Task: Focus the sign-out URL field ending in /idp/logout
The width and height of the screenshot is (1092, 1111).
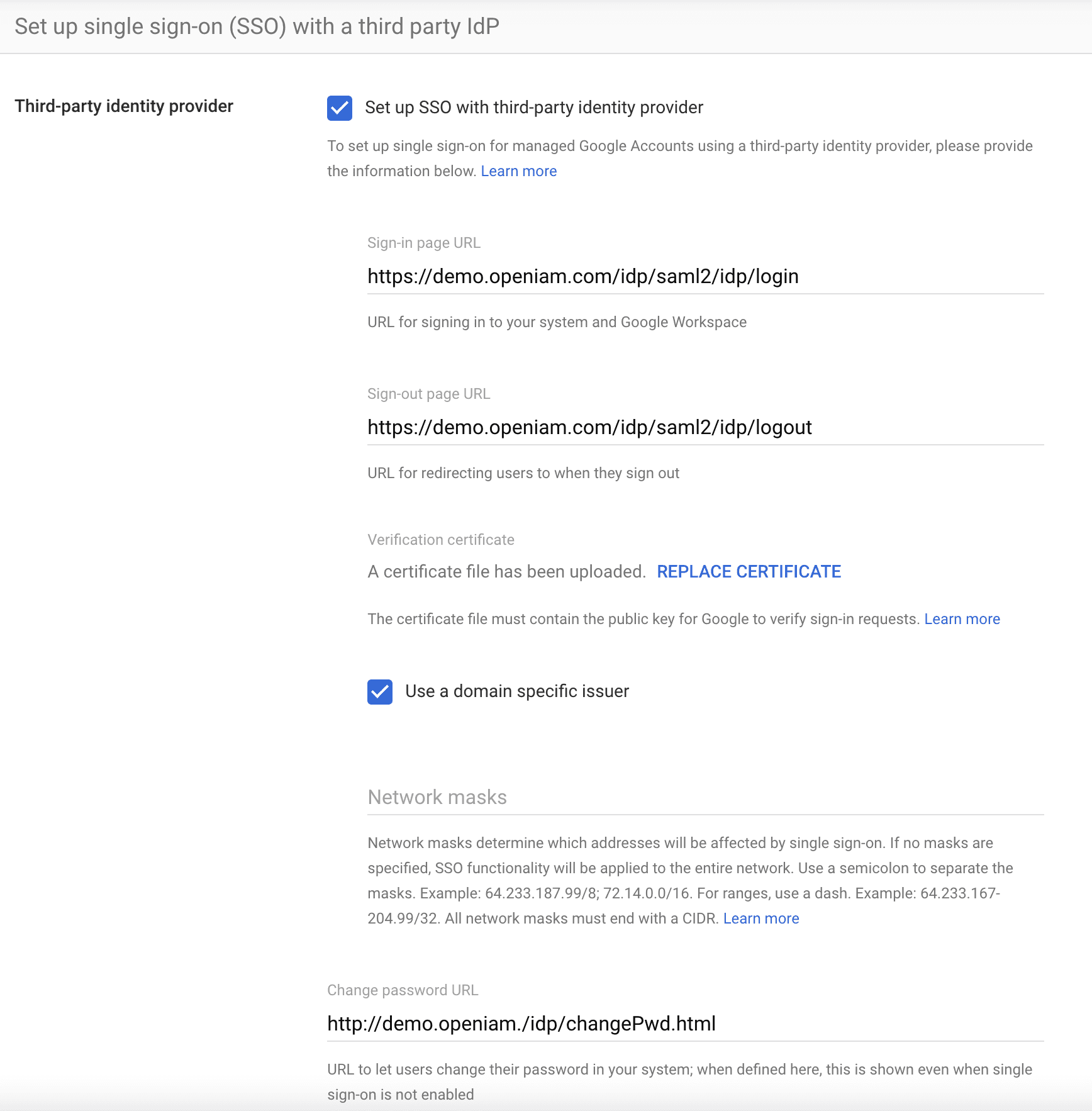Action: click(x=705, y=428)
